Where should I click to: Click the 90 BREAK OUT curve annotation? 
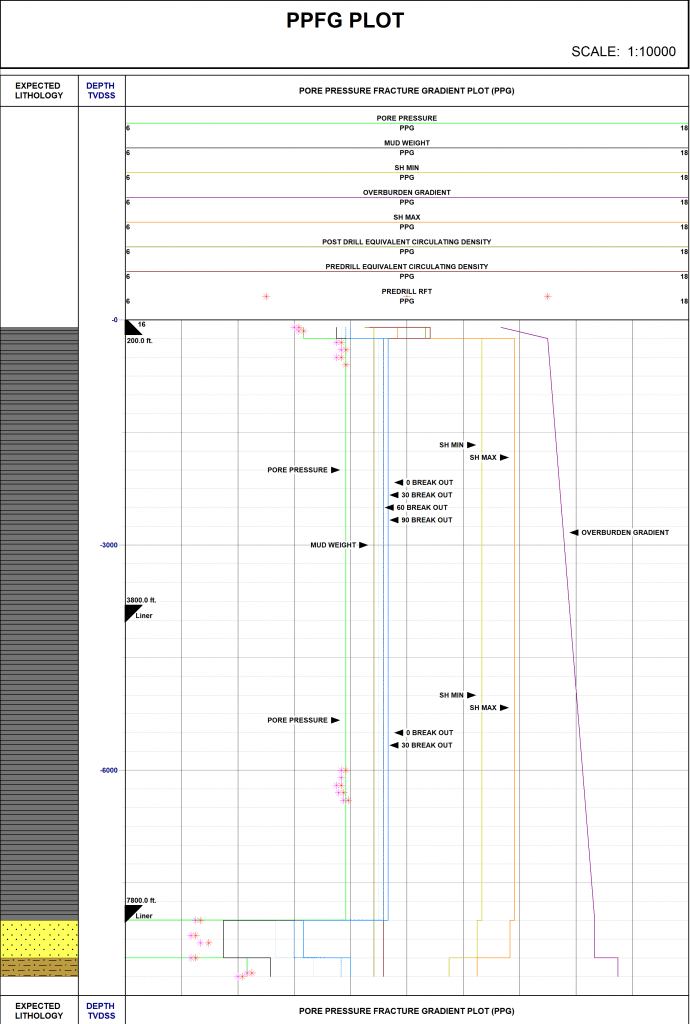426,520
